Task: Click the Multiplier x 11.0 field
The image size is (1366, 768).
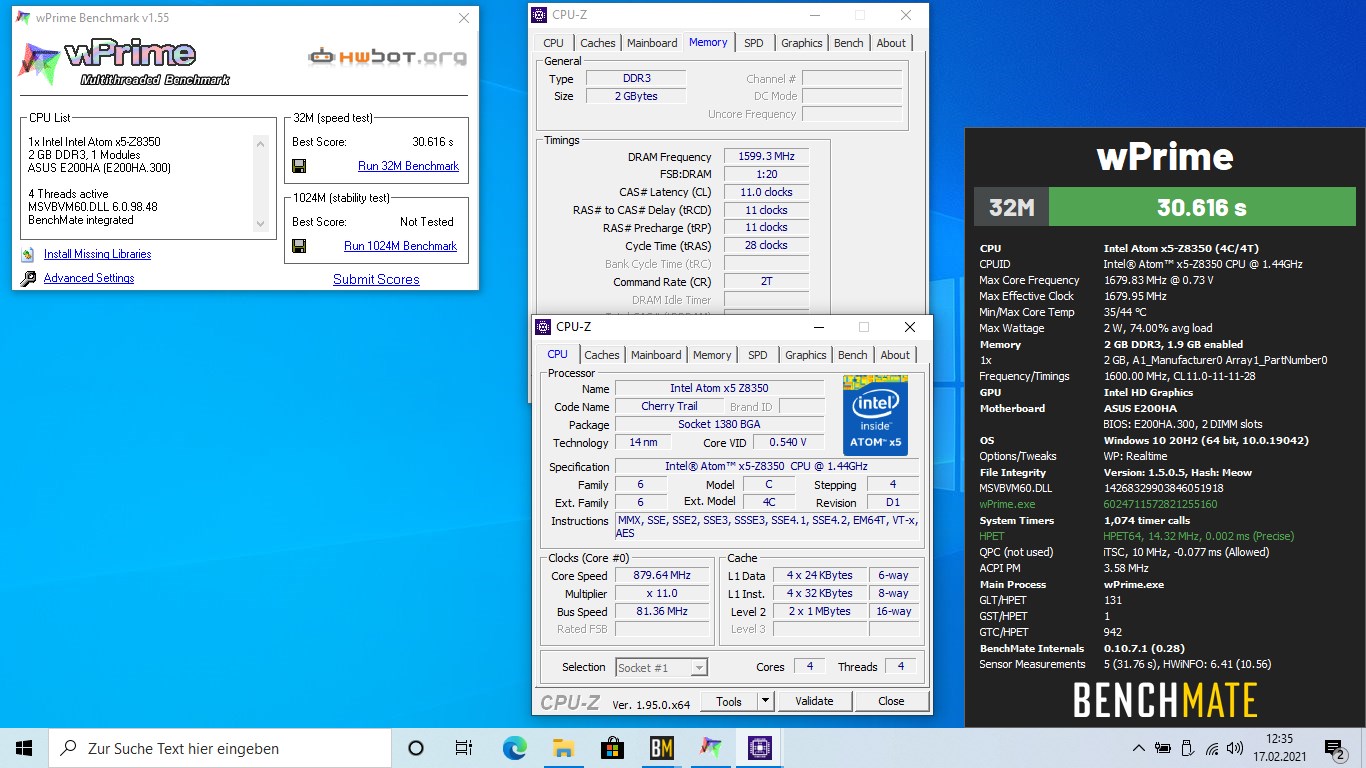Action: (x=662, y=594)
